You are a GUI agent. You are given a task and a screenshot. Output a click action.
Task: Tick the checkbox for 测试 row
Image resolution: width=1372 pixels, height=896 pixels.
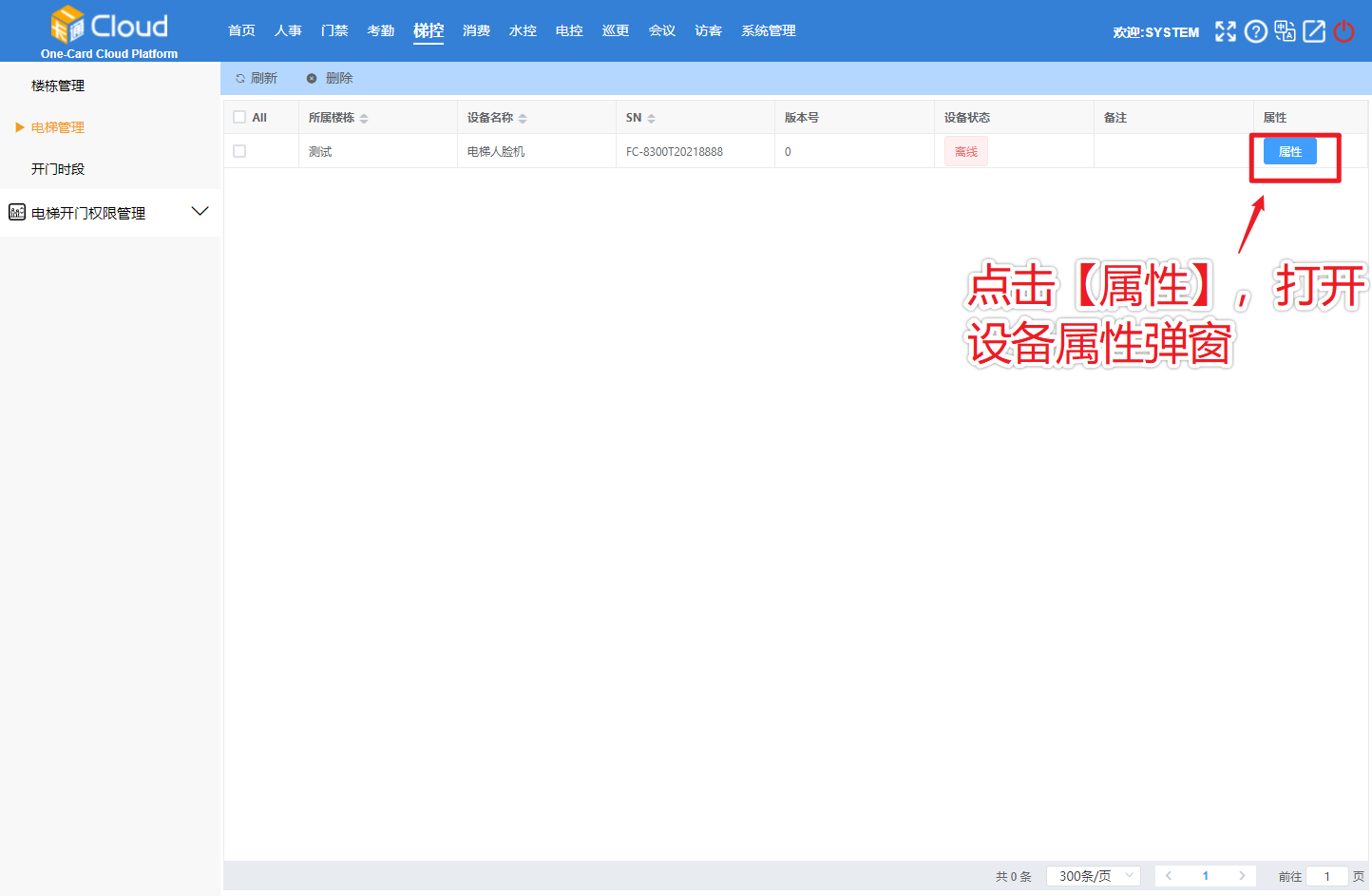point(239,151)
